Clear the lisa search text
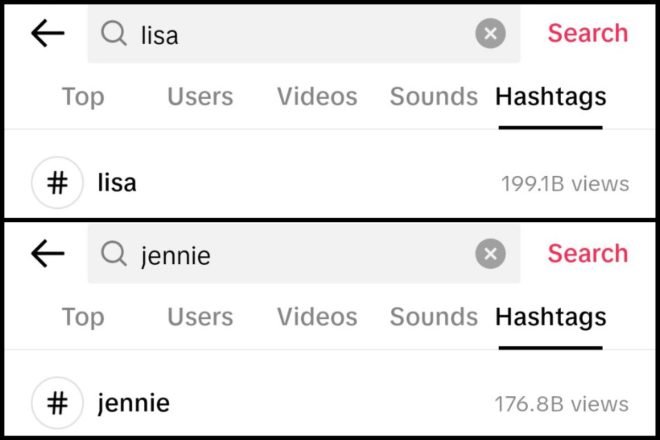Image resolution: width=660 pixels, height=440 pixels. 490,33
